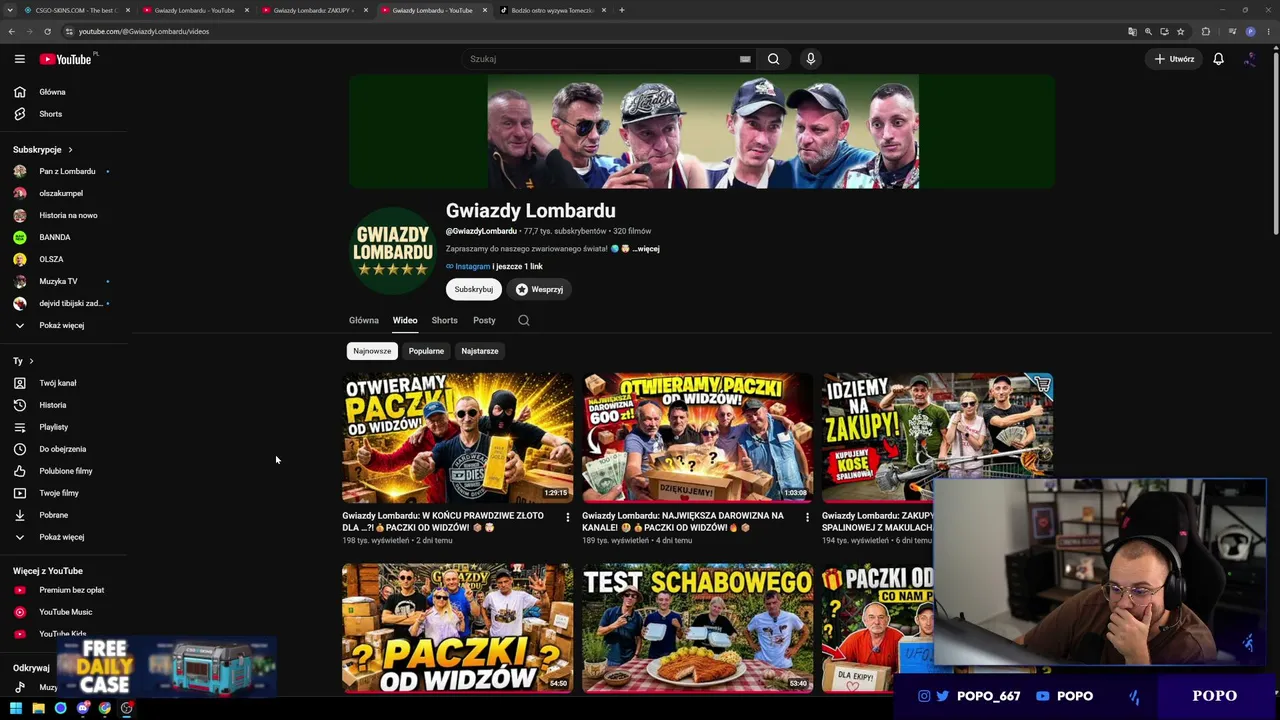This screenshot has width=1280, height=720.
Task: Open the on-screen keyboard icon in search
Action: (x=745, y=59)
